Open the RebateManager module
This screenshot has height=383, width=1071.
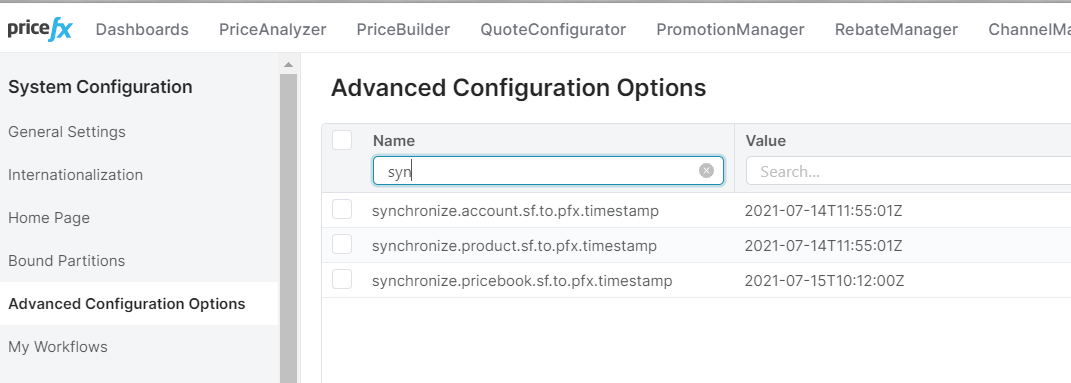coord(896,29)
